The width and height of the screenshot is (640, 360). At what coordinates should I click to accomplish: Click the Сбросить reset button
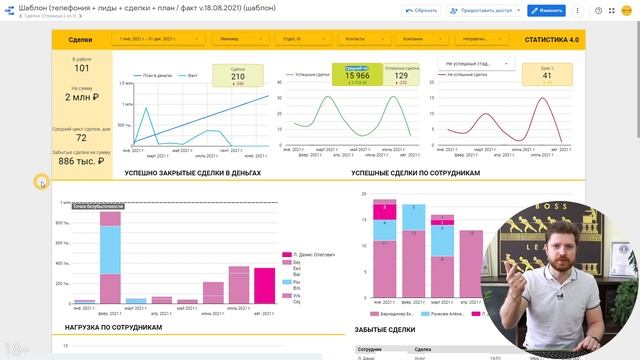click(421, 11)
